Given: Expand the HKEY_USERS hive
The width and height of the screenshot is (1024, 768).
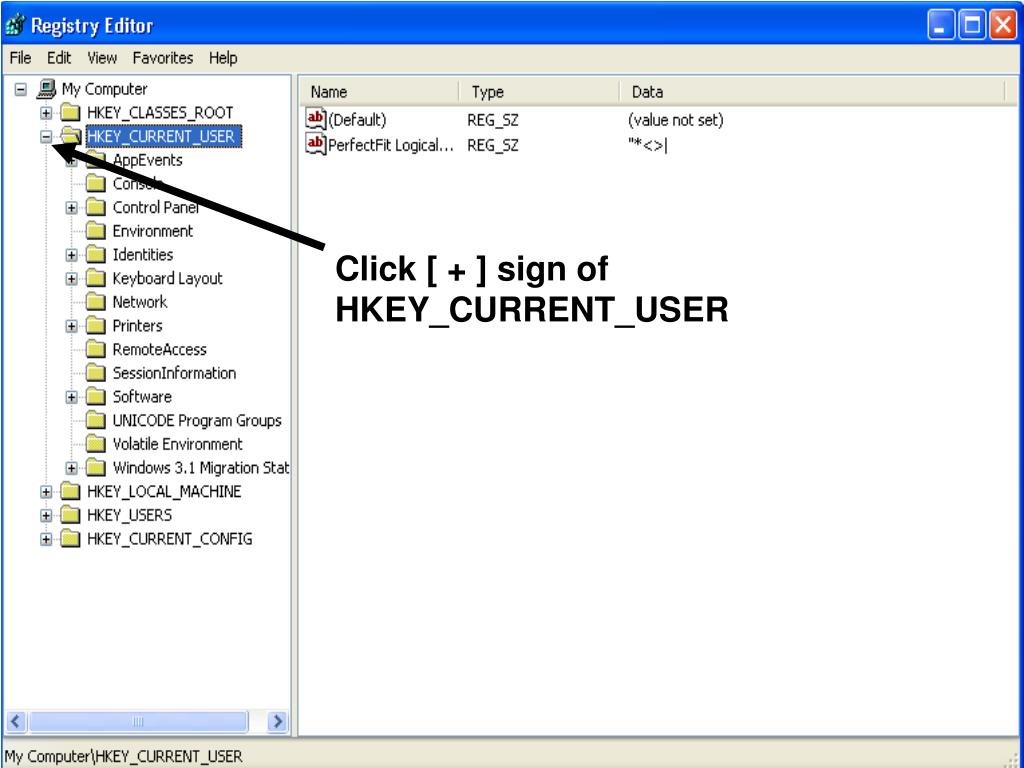Looking at the screenshot, I should [x=46, y=516].
